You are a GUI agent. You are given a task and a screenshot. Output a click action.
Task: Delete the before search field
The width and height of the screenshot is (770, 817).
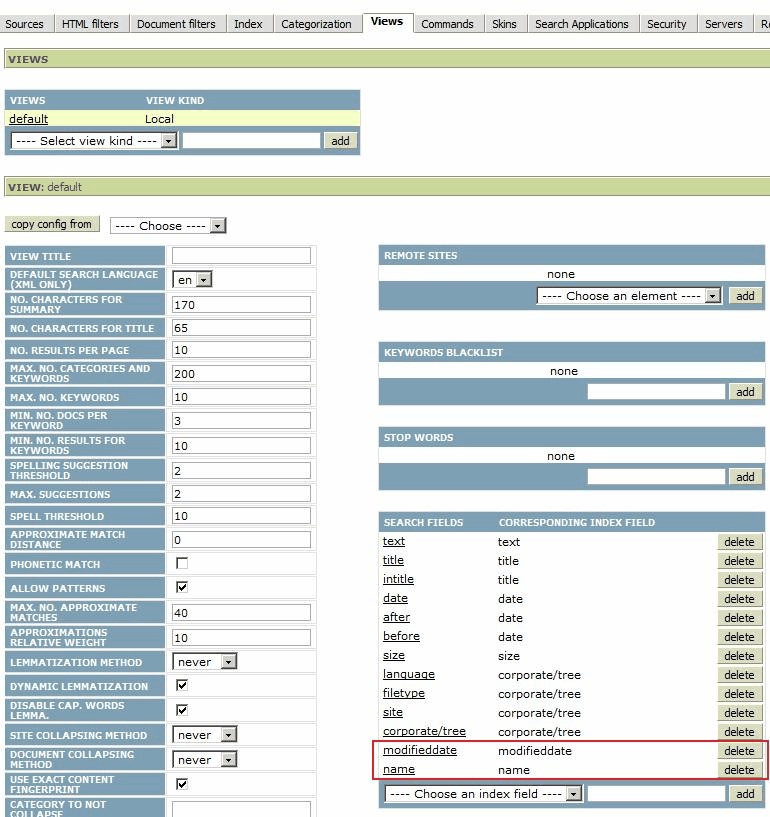click(x=739, y=637)
